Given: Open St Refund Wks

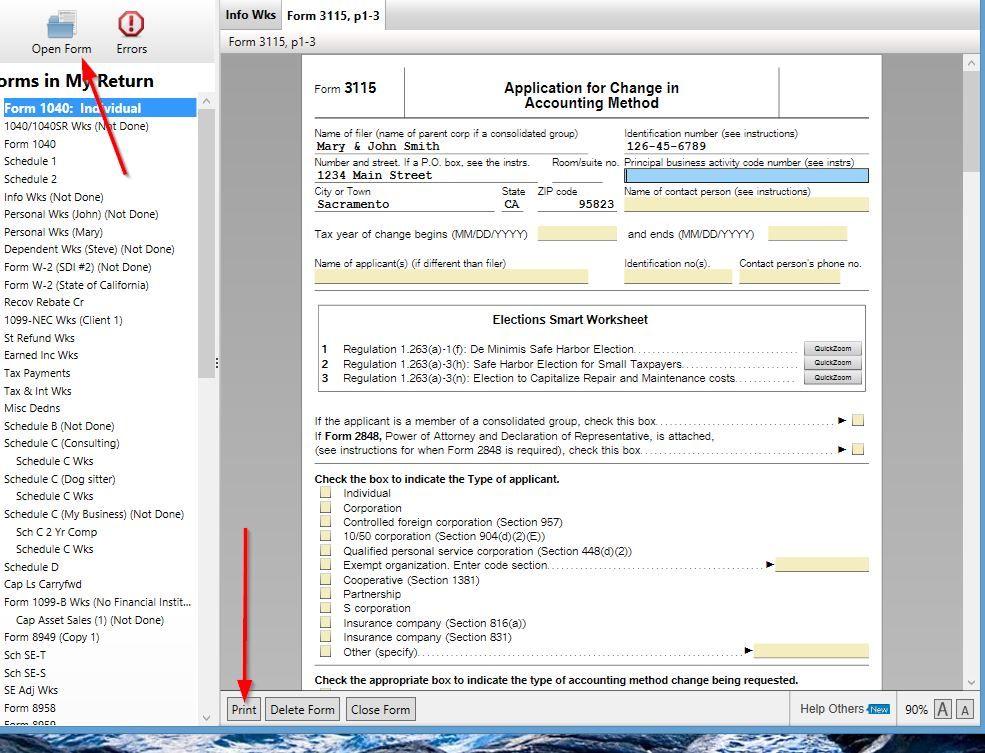Looking at the screenshot, I should [39, 338].
